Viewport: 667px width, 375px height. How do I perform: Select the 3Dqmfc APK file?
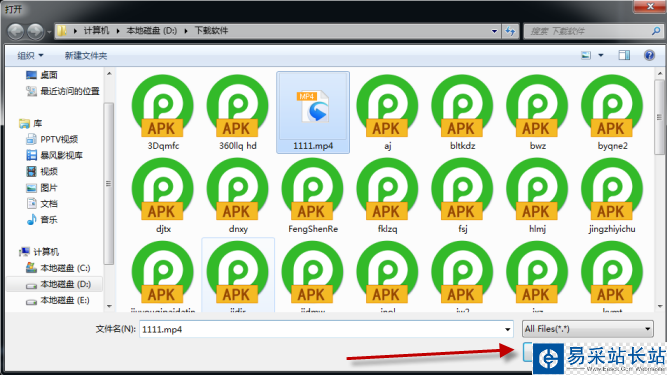coord(163,113)
